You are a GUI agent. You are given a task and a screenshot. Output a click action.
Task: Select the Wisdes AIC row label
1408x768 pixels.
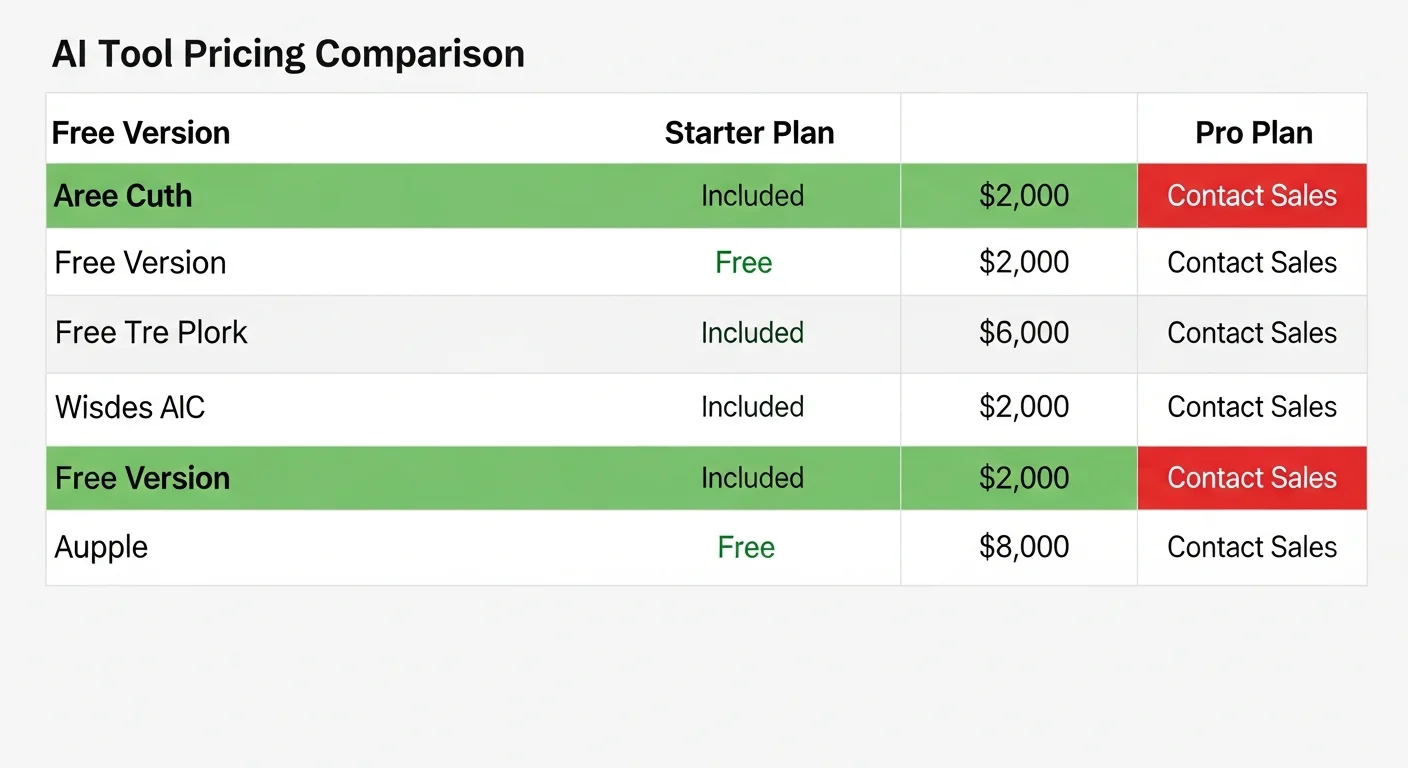tap(130, 407)
